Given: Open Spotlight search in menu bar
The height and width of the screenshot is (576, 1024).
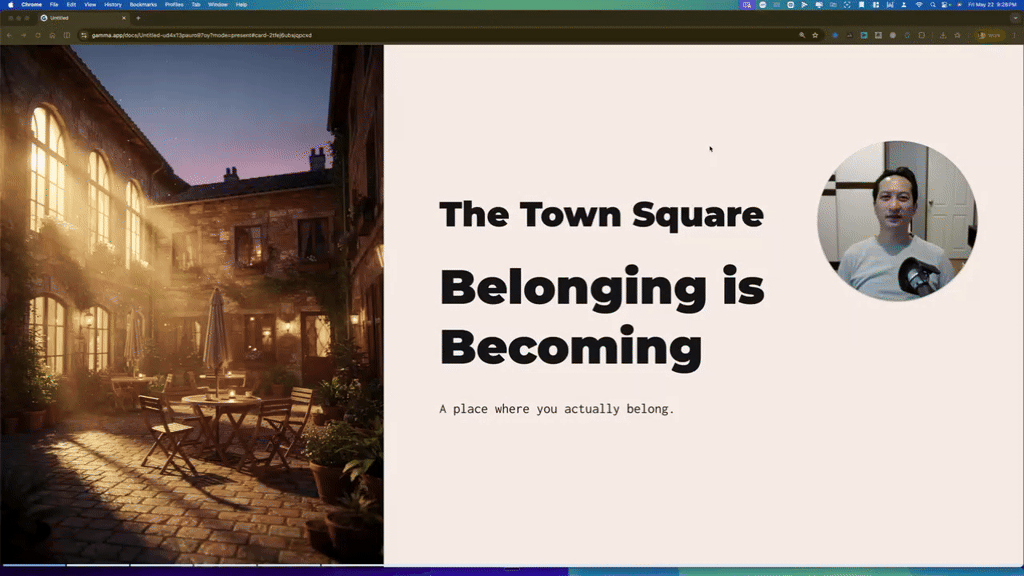Looking at the screenshot, I should [x=933, y=5].
